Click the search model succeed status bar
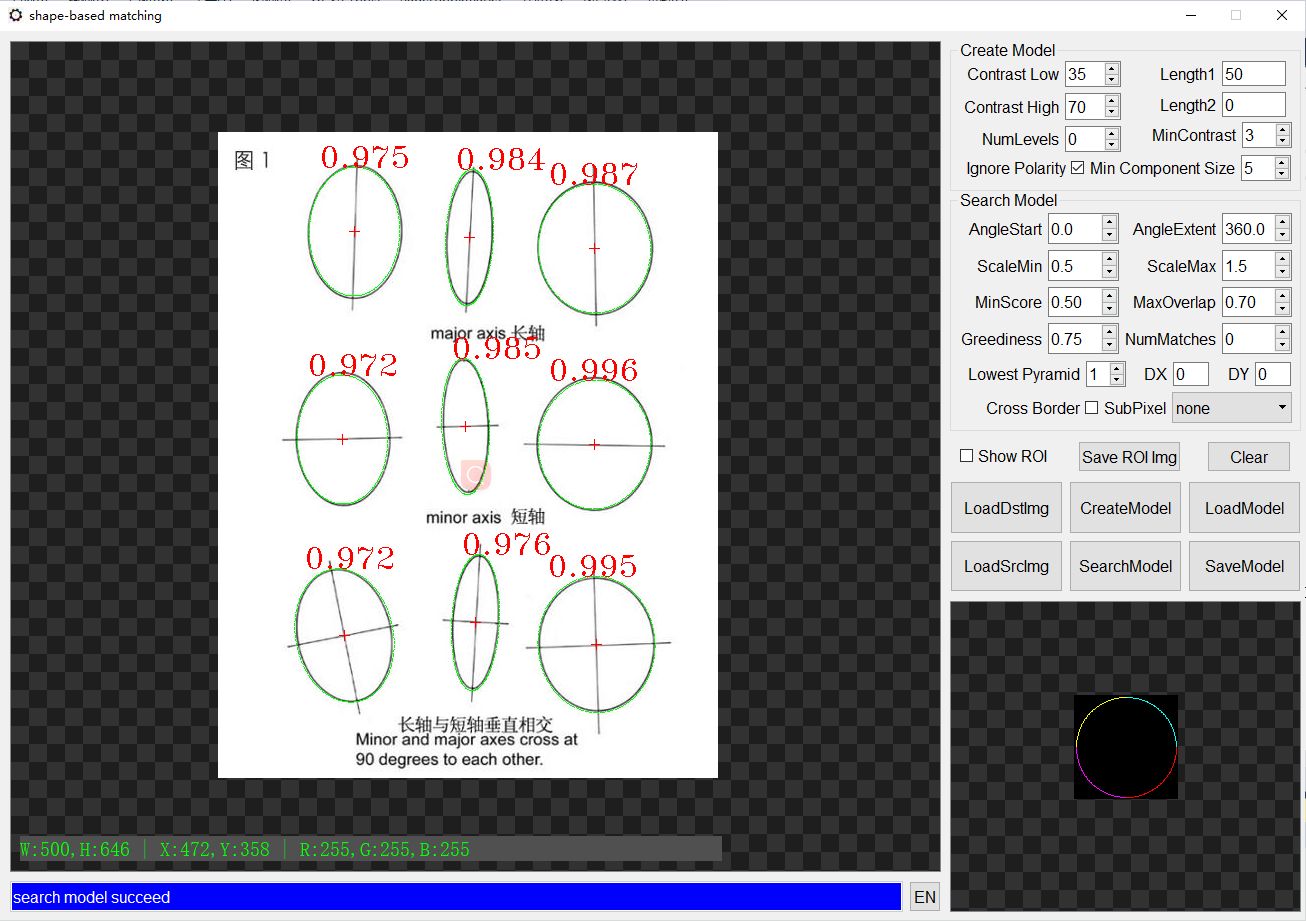The height and width of the screenshot is (921, 1306). pos(456,897)
